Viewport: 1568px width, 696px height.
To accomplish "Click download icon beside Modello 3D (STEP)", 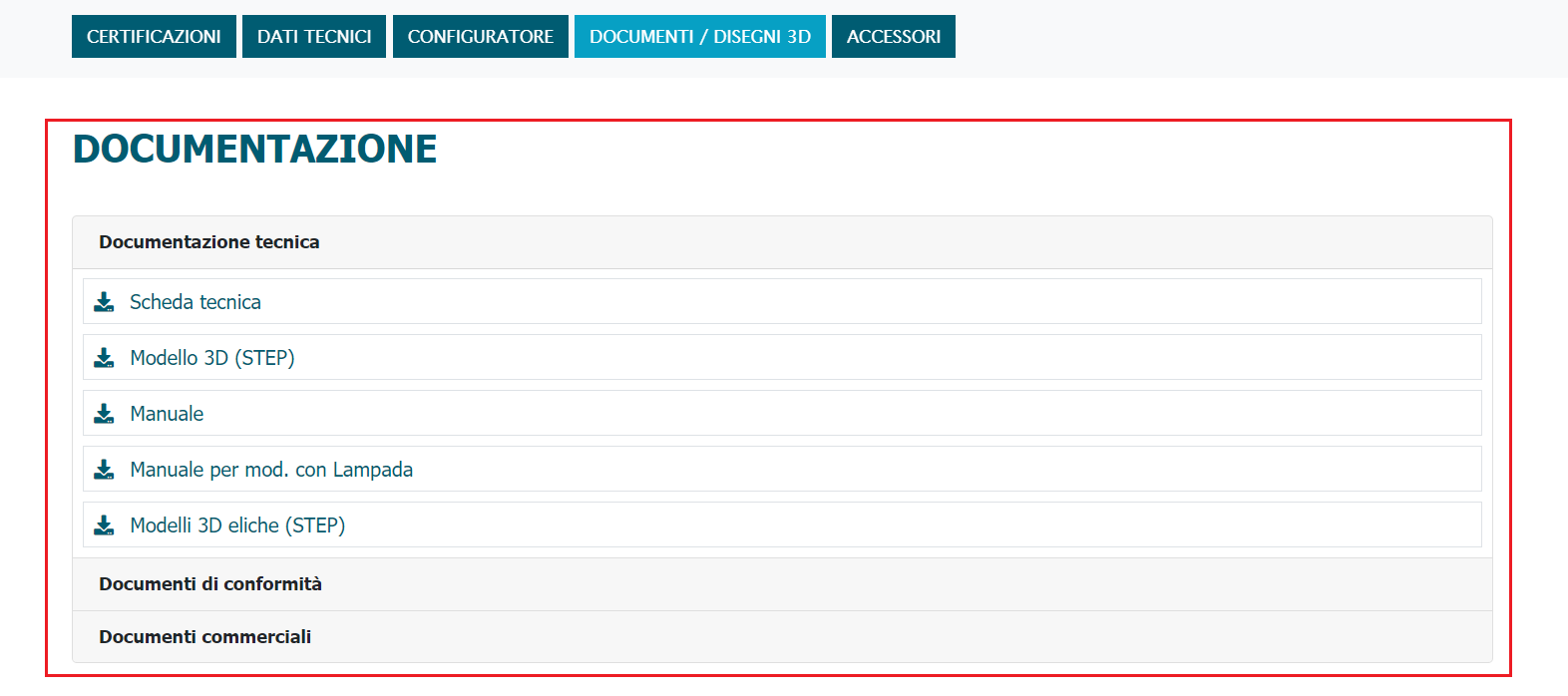I will 104,358.
